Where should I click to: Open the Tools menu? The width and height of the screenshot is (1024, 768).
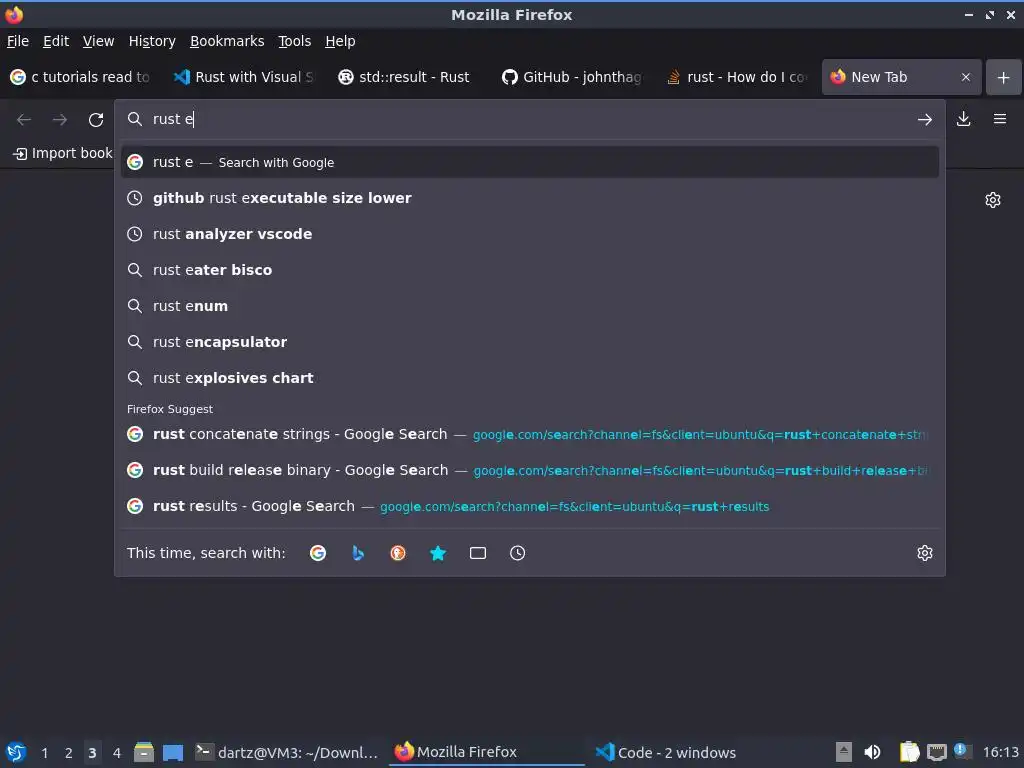pyautogui.click(x=295, y=41)
